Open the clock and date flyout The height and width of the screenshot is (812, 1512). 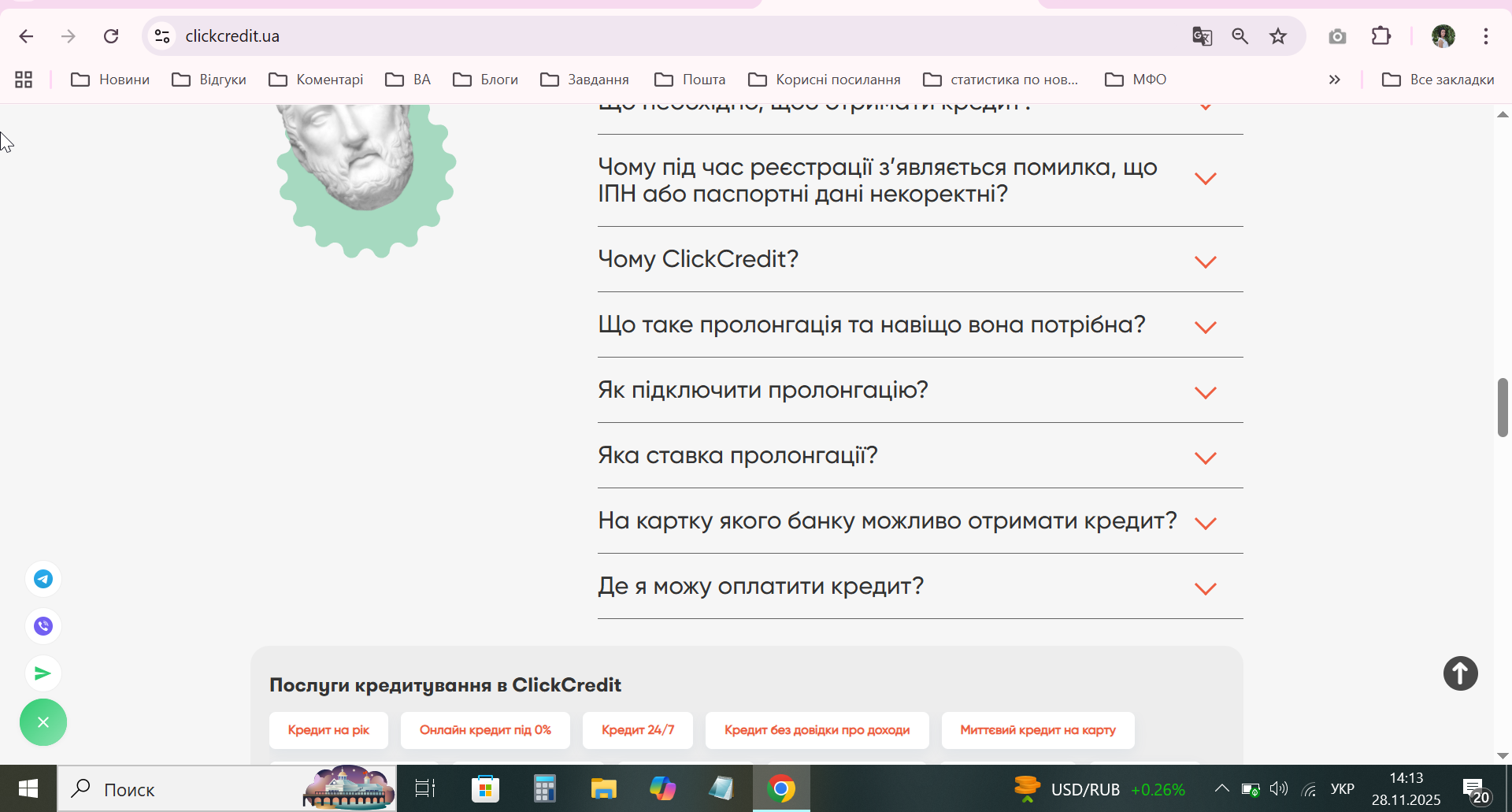1406,788
